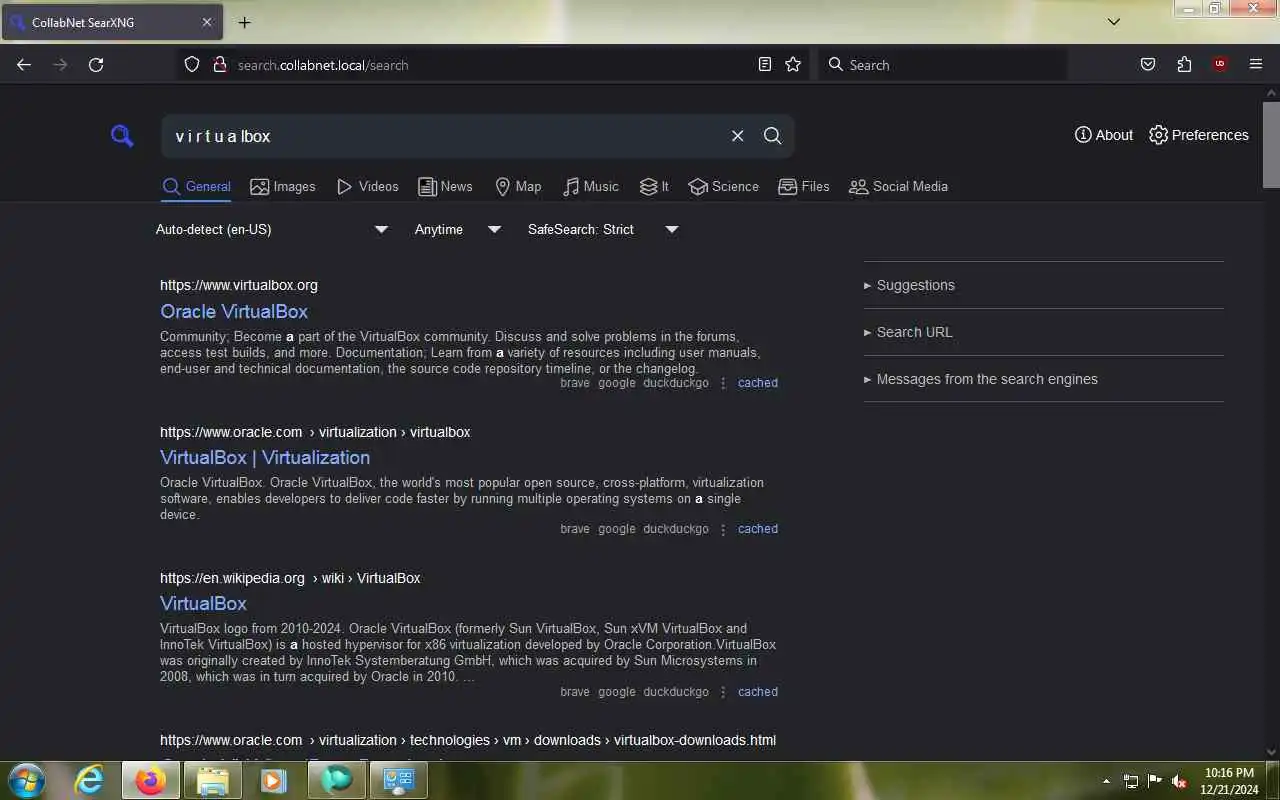The height and width of the screenshot is (800, 1280).
Task: Open the About page
Action: 1104,135
